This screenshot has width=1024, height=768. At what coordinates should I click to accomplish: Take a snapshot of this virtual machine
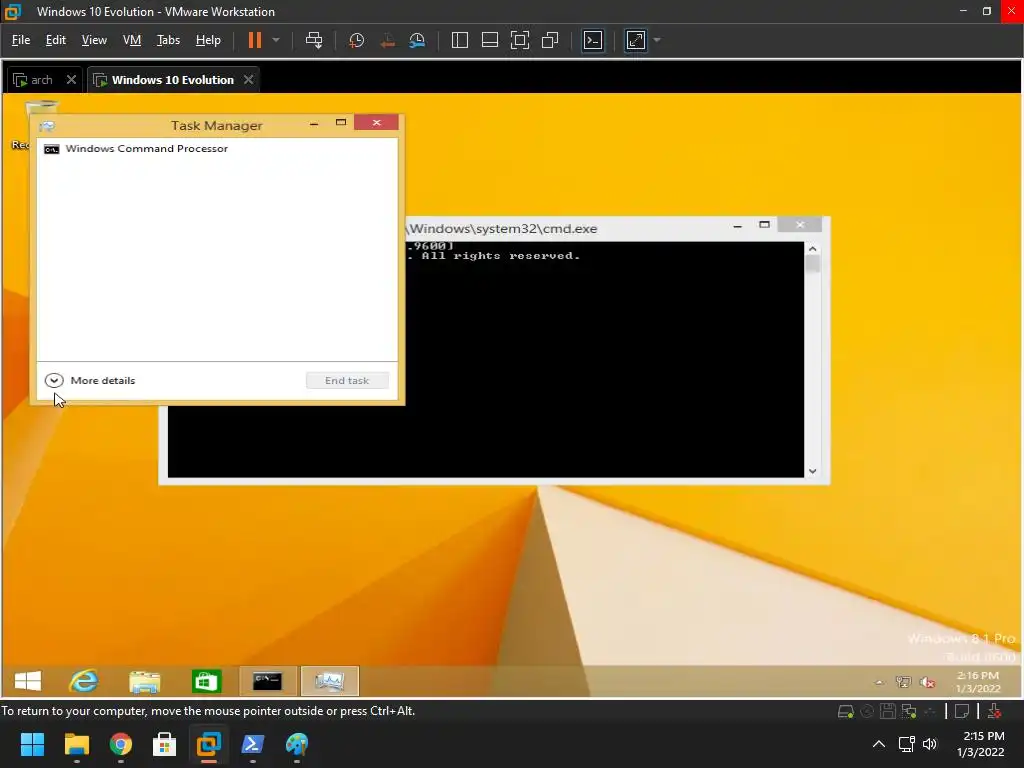point(357,40)
